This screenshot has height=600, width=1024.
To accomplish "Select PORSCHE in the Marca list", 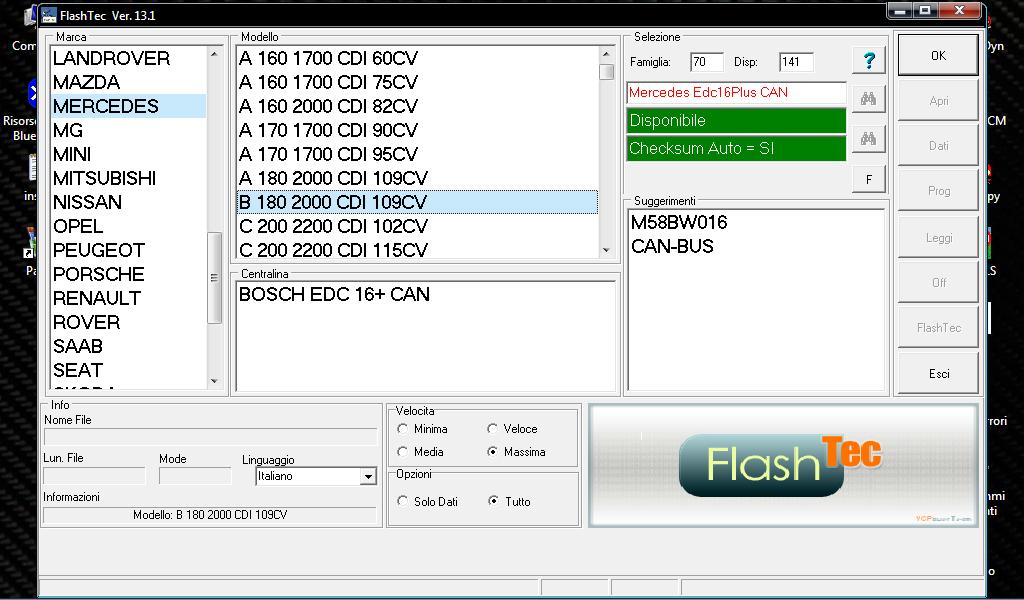I will tap(129, 274).
